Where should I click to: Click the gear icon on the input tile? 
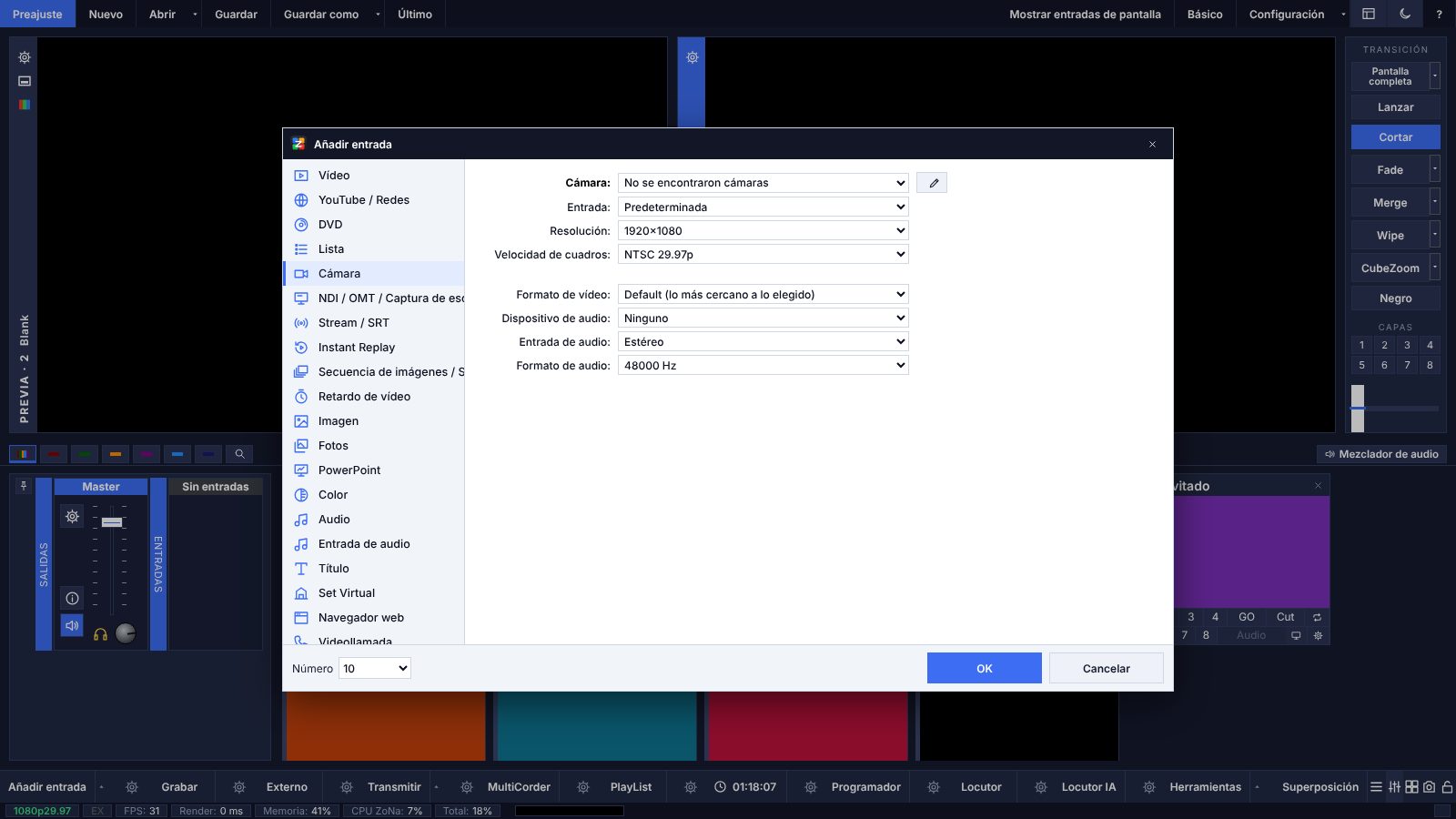point(1318,635)
